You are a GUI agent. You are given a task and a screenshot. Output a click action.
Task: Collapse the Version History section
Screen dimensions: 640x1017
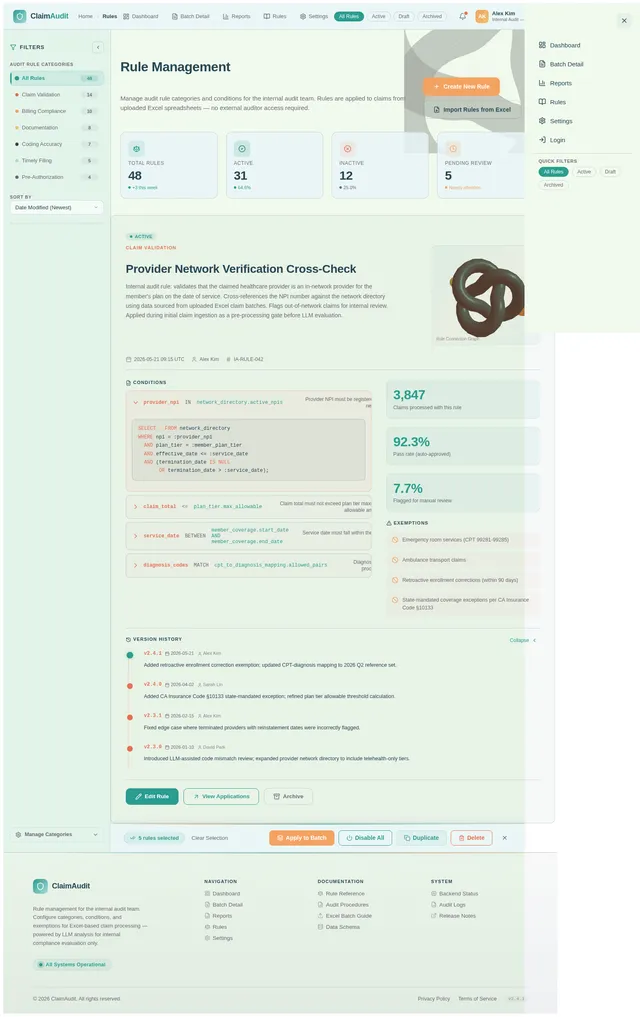(523, 640)
